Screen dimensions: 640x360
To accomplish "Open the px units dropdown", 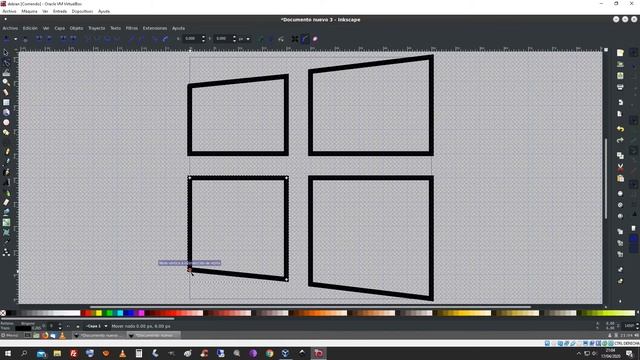I will pos(244,39).
